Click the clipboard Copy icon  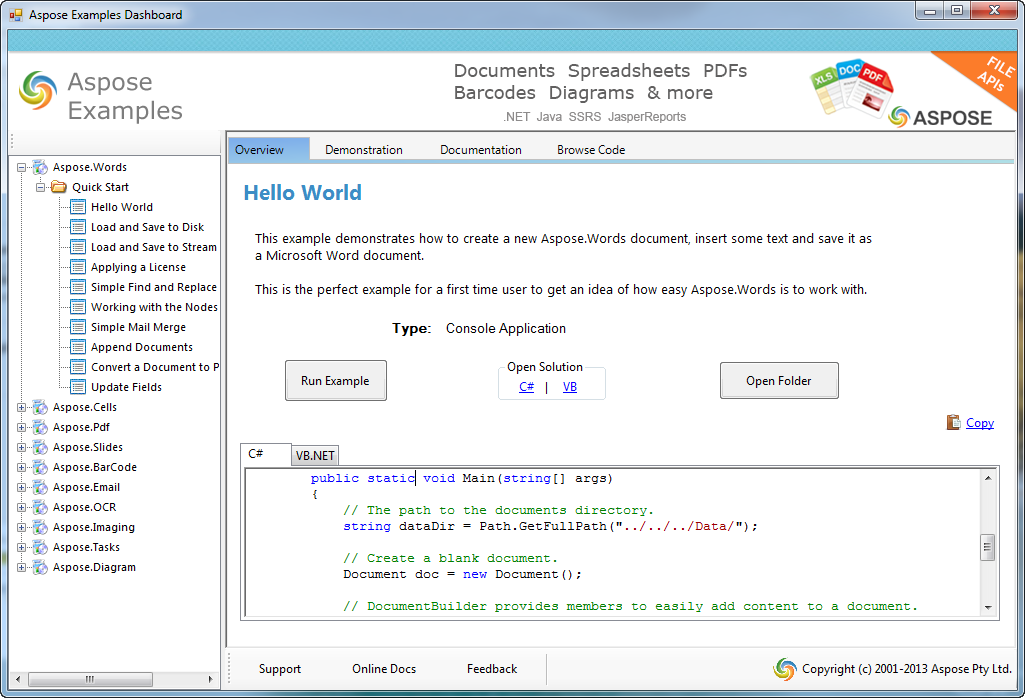[953, 423]
